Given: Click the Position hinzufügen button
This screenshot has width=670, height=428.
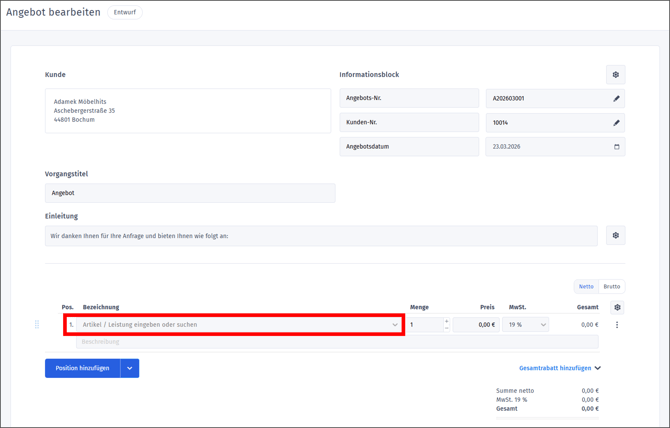Looking at the screenshot, I should pyautogui.click(x=82, y=368).
